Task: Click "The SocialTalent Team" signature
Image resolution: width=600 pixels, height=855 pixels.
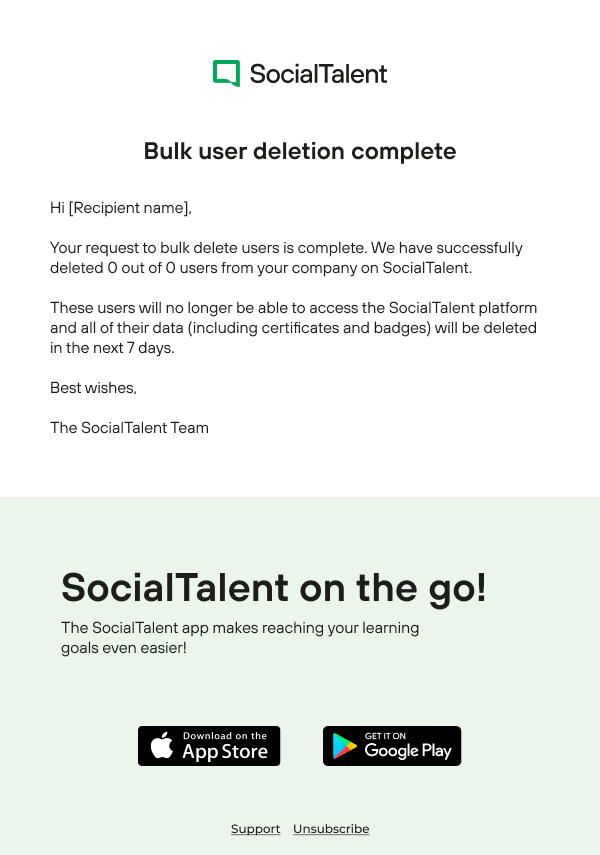Action: 129,428
